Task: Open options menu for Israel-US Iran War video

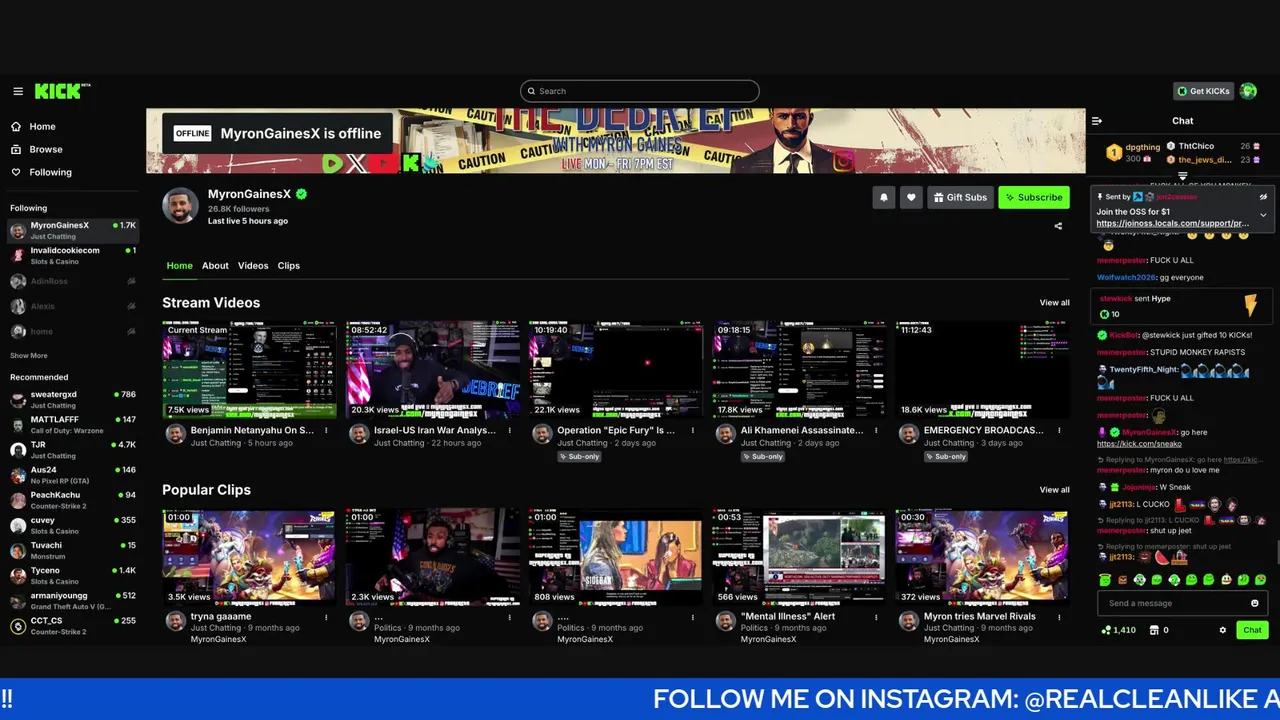Action: 509,431
